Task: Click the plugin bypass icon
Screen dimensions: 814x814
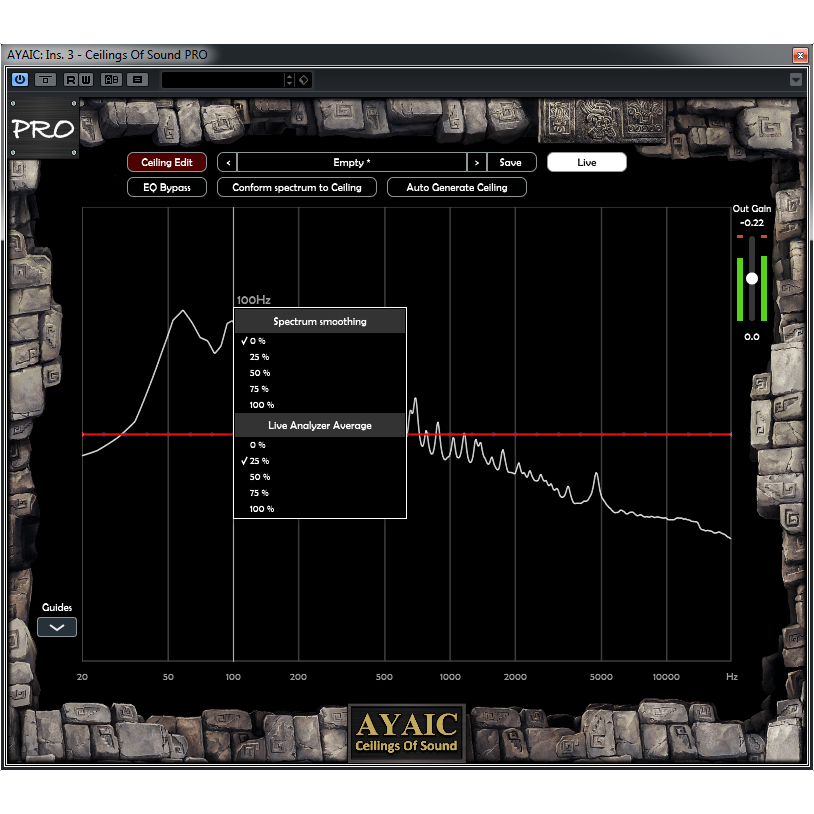Action: [x=46, y=80]
